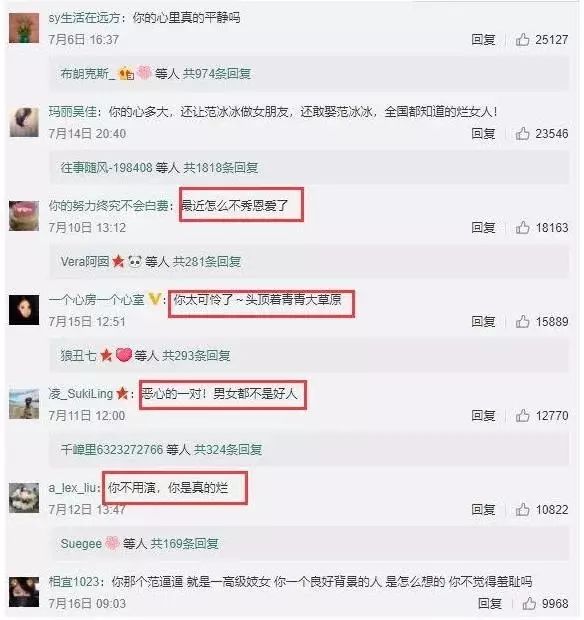Reply to the 7月16日 09:03 comment
Image resolution: width=584 pixels, height=620 pixels.
tap(490, 603)
